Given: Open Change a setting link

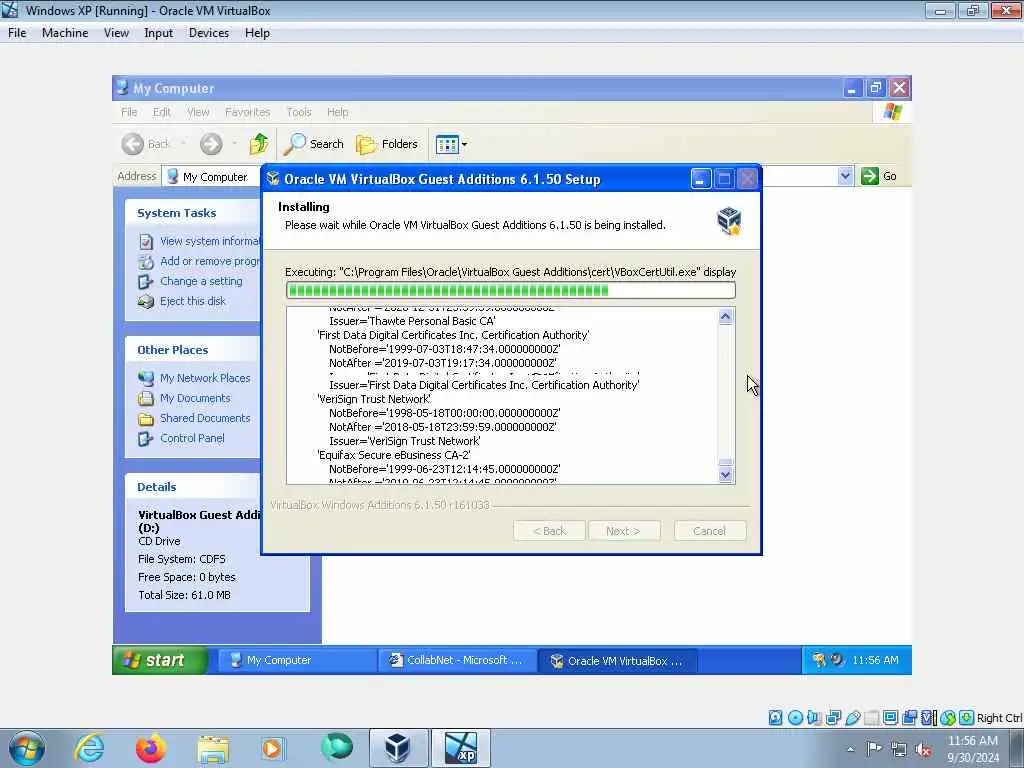Looking at the screenshot, I should (201, 281).
